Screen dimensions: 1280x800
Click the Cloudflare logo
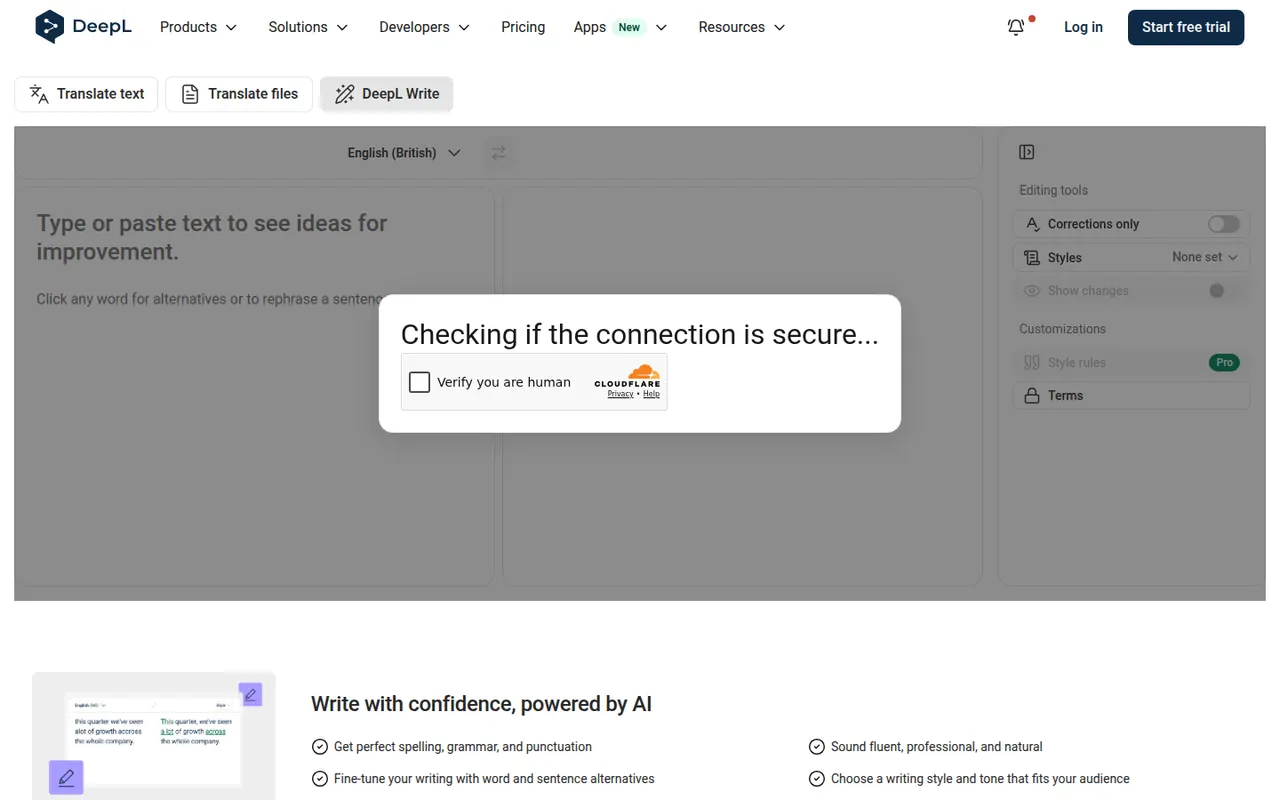pos(627,376)
